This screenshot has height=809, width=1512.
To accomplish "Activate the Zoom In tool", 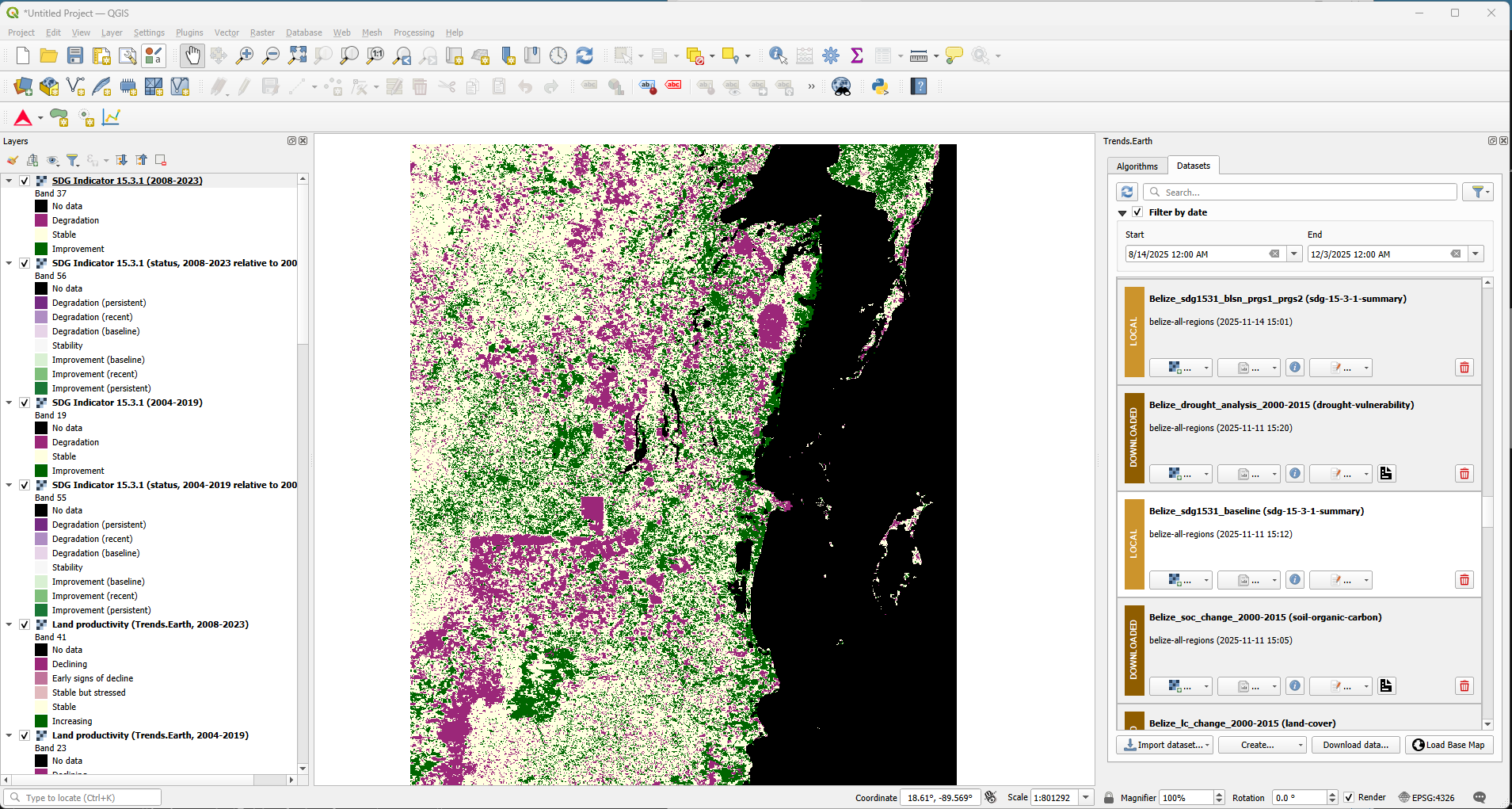I will point(245,55).
